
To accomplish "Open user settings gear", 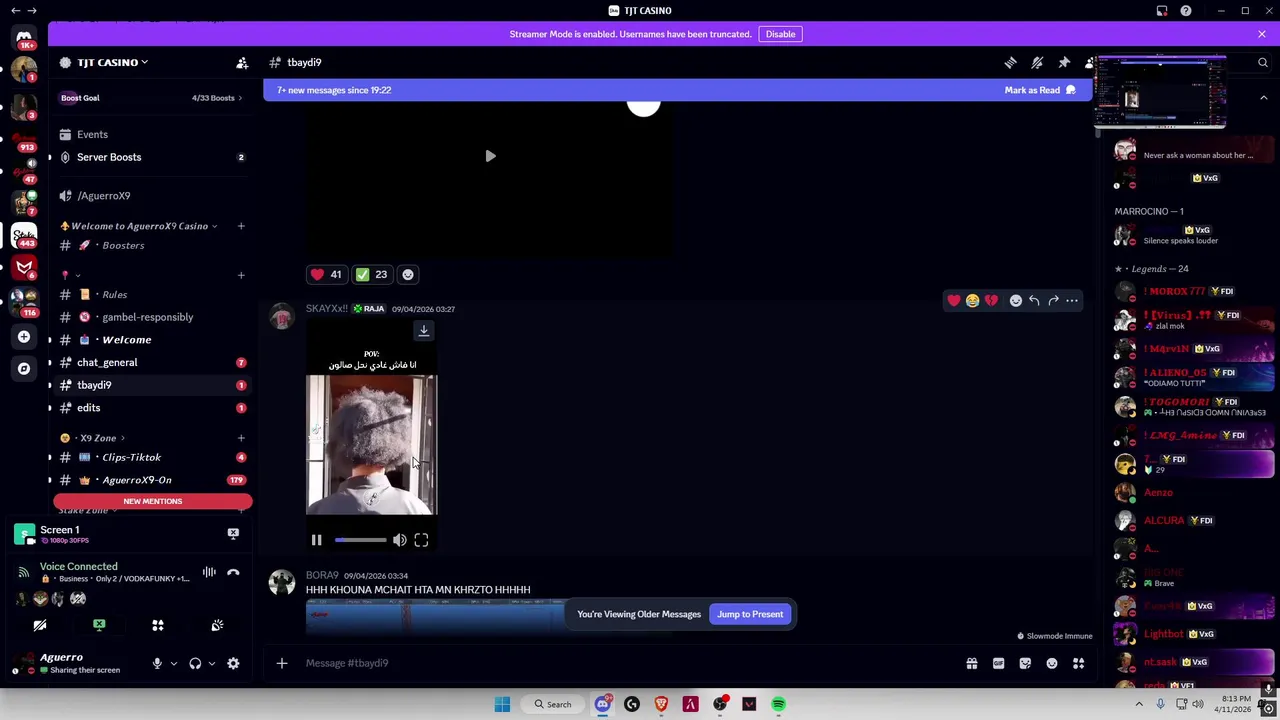I will tap(233, 663).
